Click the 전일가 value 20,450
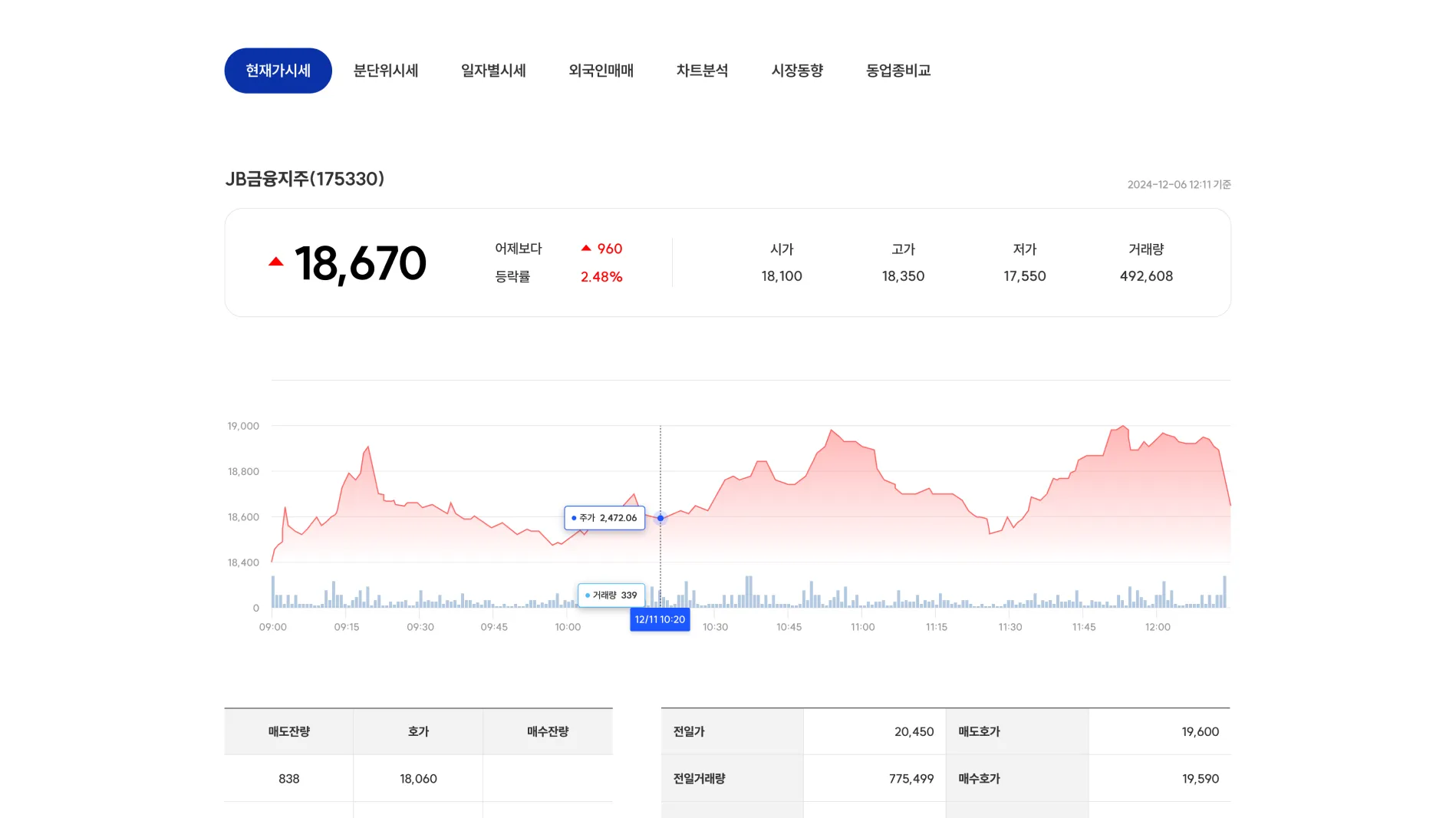 pyautogui.click(x=914, y=732)
